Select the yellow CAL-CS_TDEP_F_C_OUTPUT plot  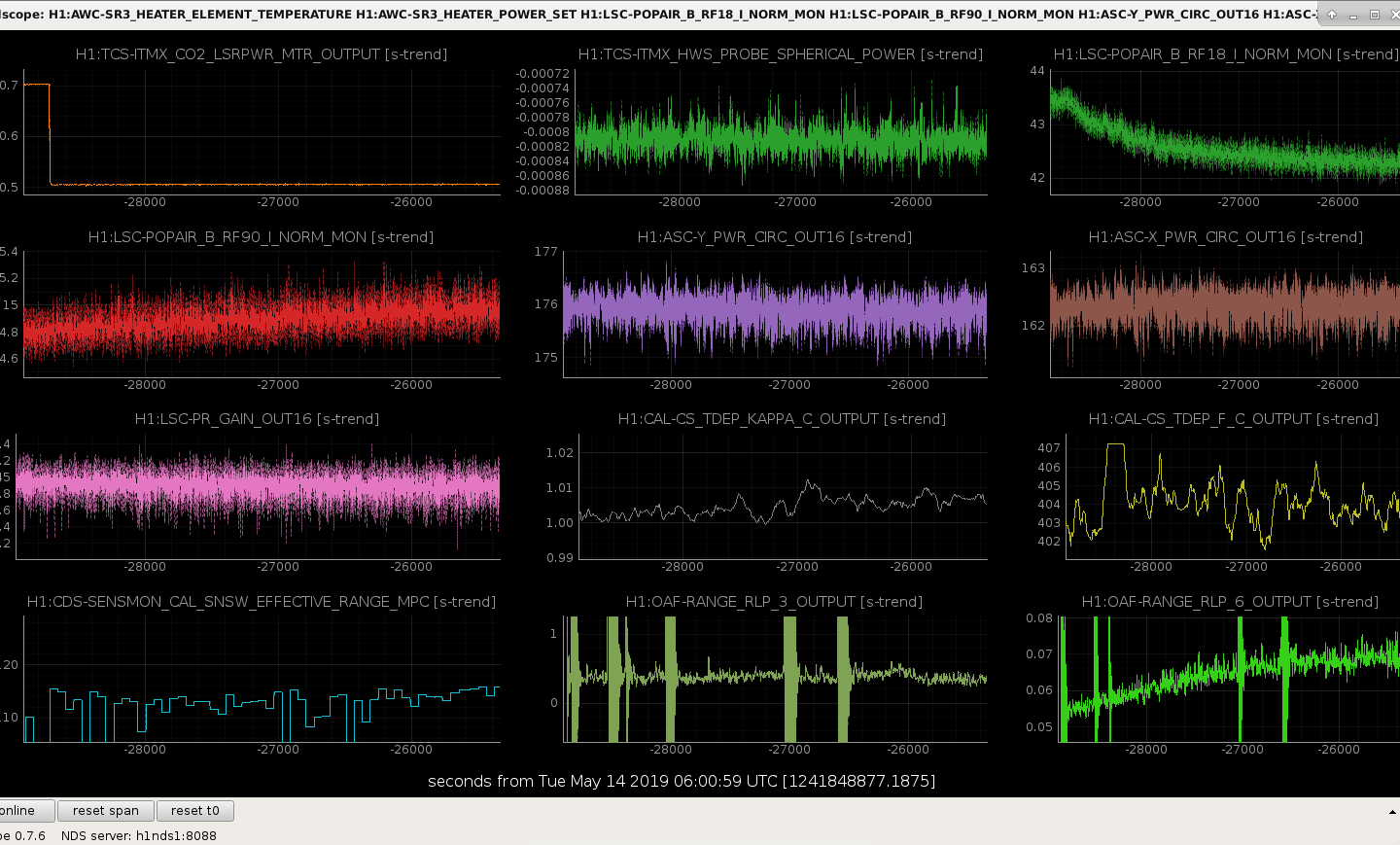(x=1233, y=496)
